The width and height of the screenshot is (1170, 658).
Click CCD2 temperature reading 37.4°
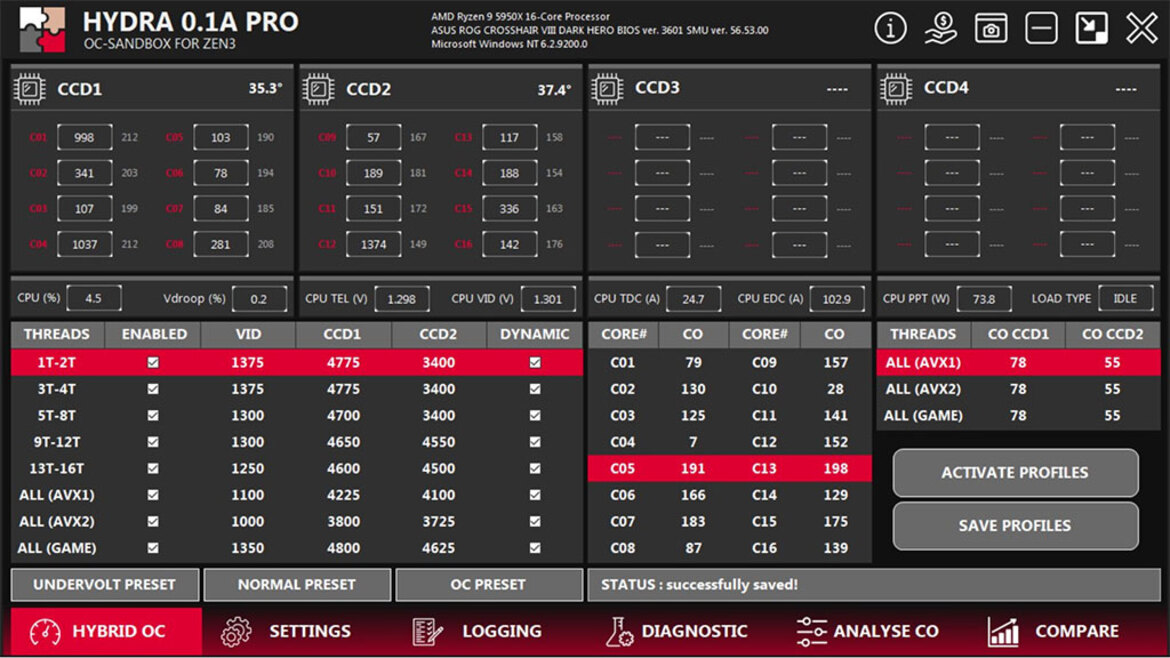(x=554, y=90)
